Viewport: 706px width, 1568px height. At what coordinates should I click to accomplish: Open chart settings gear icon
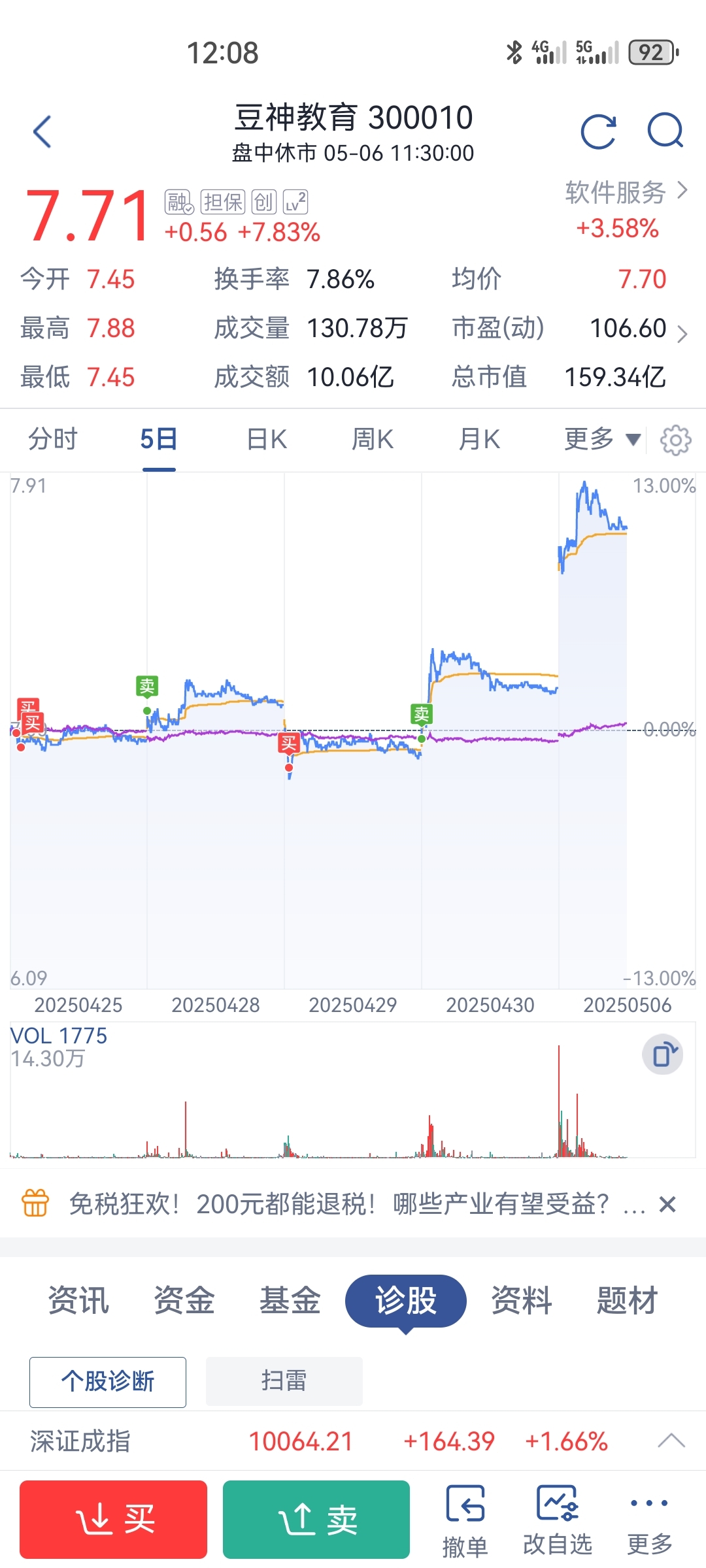[x=676, y=440]
